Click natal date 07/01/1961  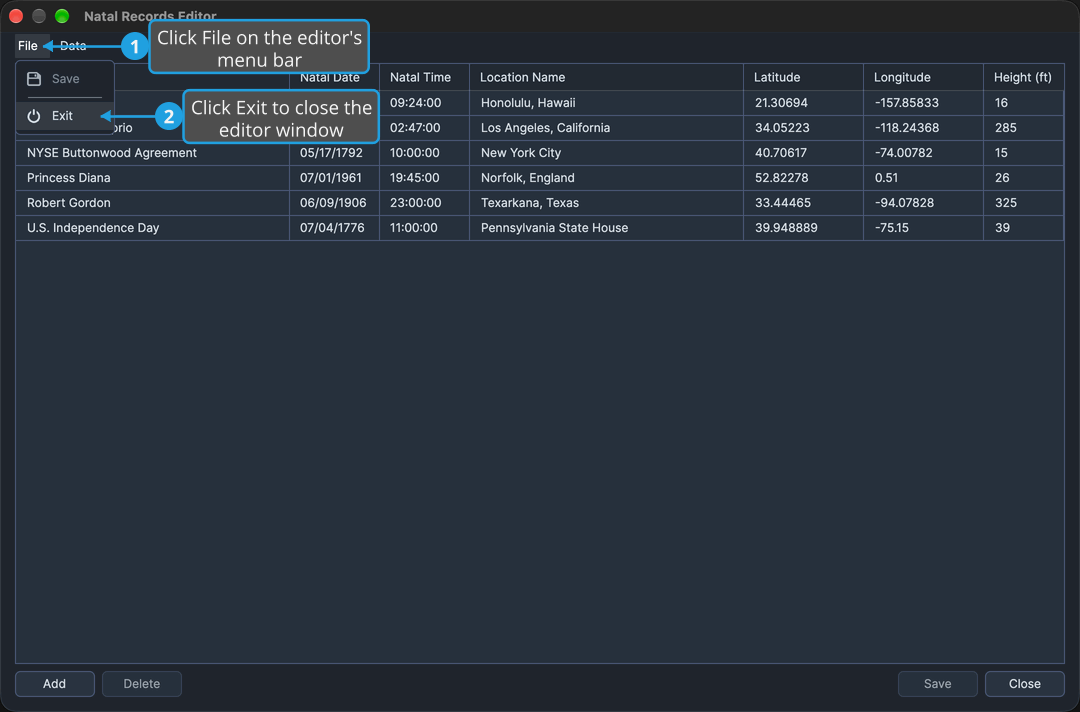point(334,178)
